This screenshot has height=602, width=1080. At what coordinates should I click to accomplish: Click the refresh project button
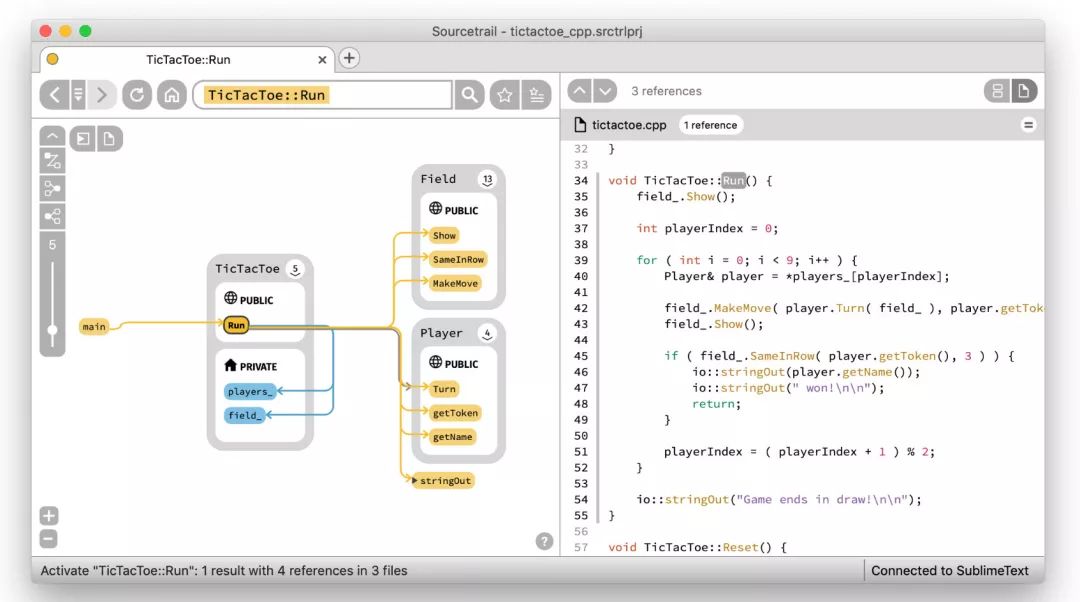[137, 94]
